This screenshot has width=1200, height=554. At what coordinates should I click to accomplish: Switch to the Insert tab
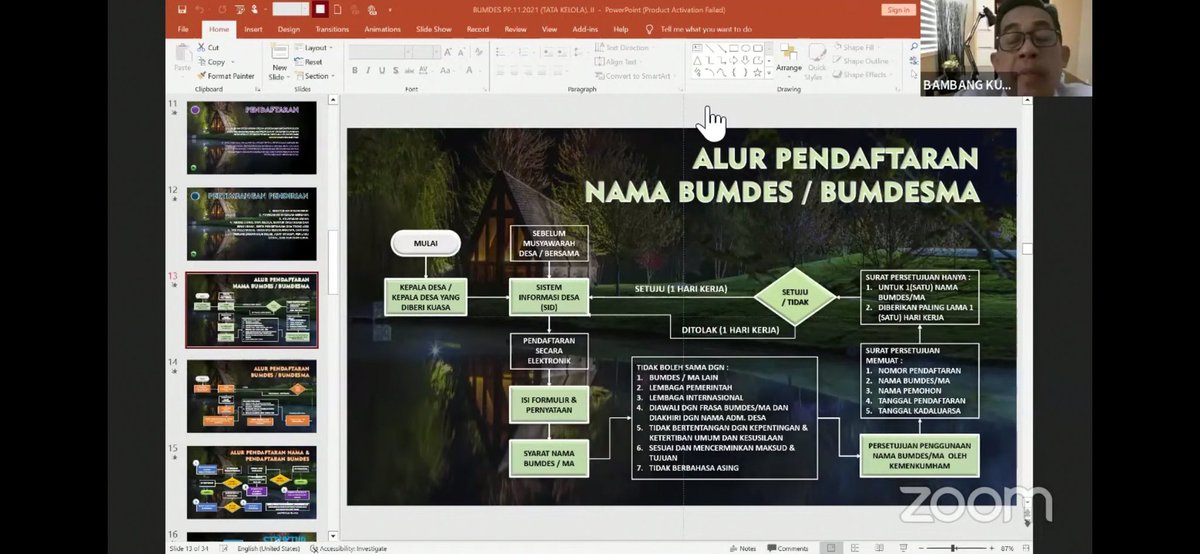[x=253, y=29]
